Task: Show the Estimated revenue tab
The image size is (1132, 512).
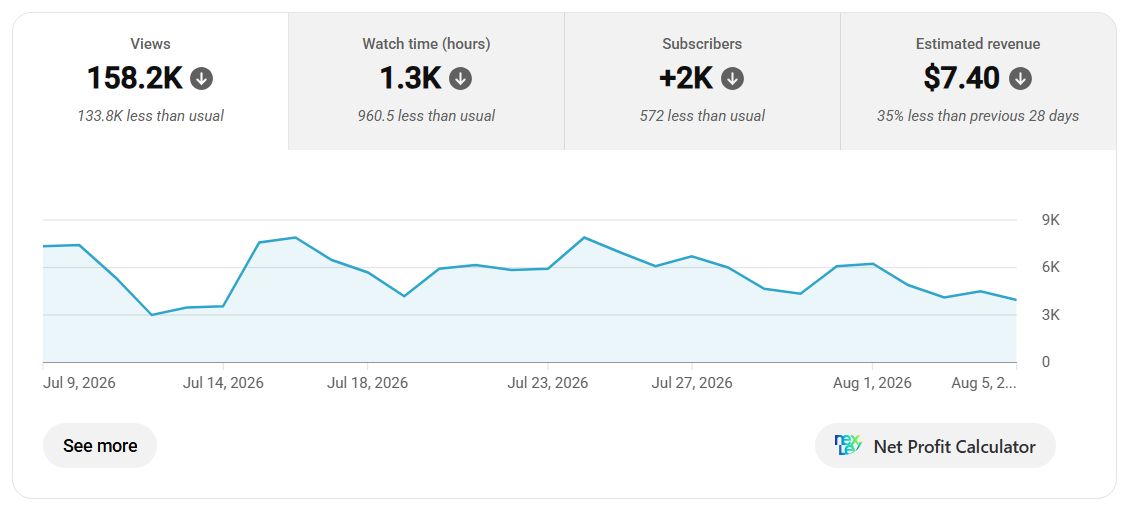Action: [978, 82]
